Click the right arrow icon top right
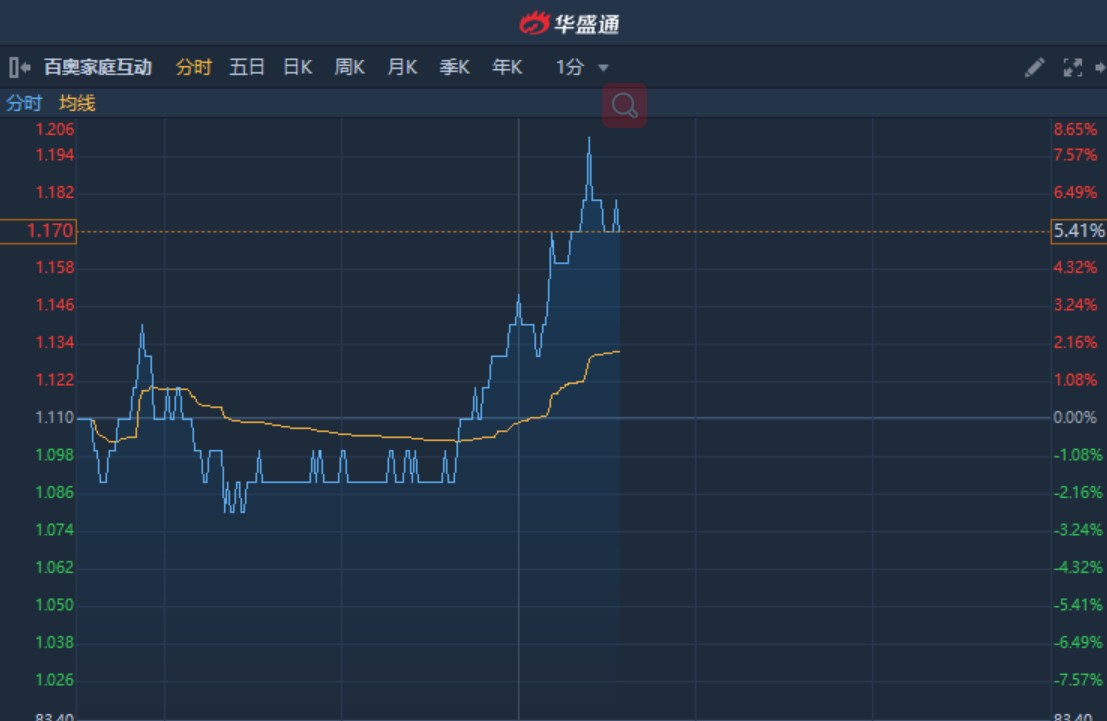Viewport: 1107px width, 721px height. (x=1100, y=68)
